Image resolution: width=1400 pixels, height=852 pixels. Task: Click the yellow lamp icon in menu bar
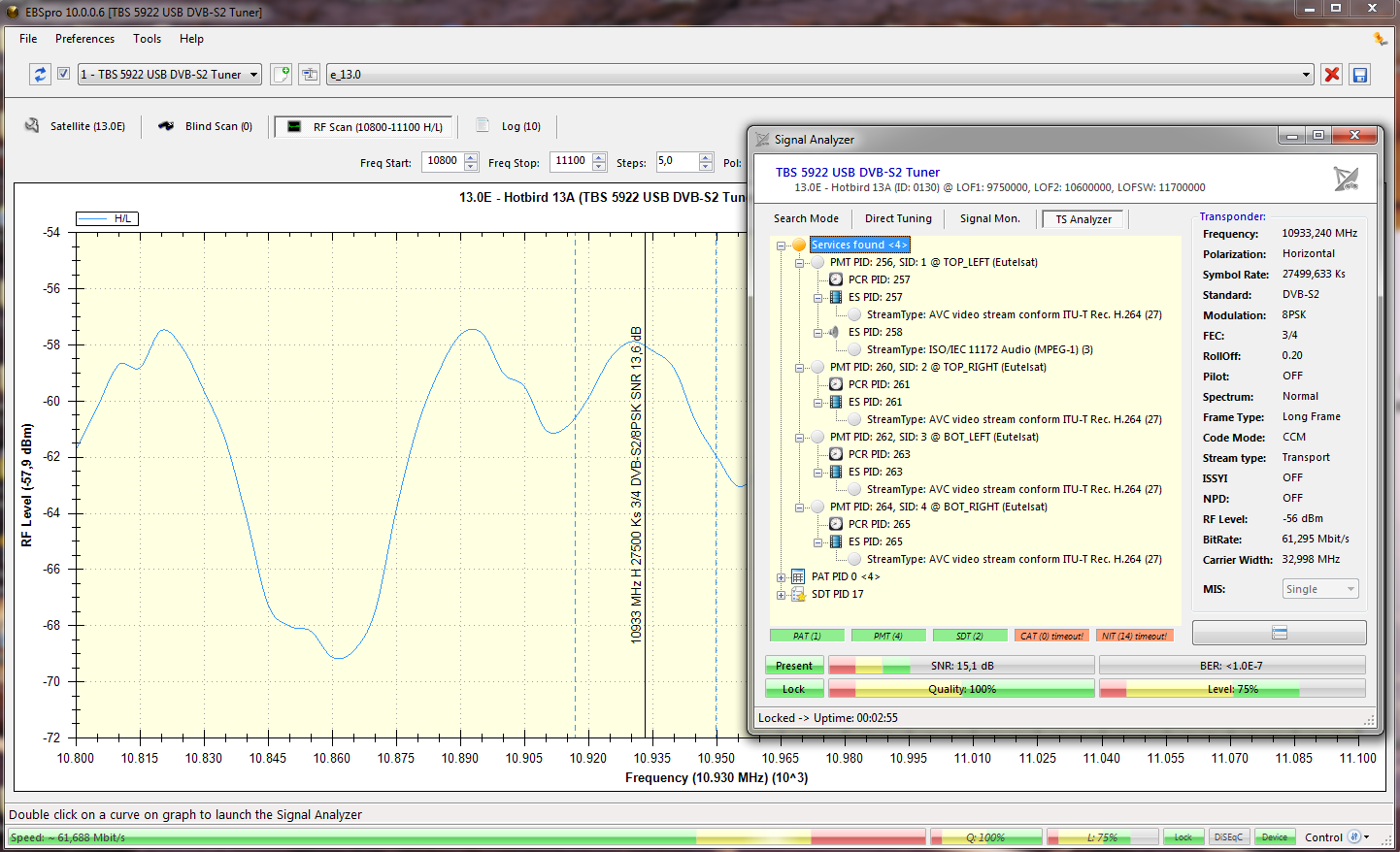[1380, 39]
